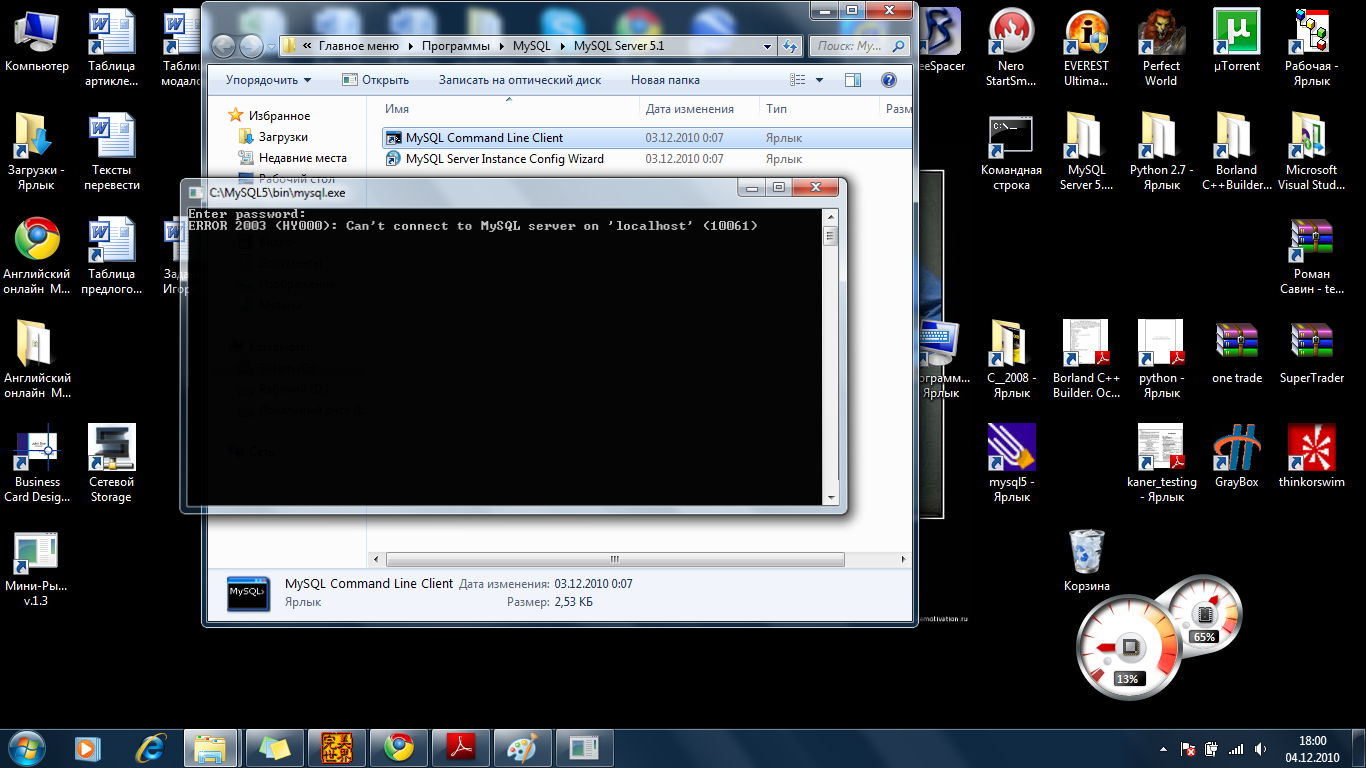1366x768 pixels.
Task: Click the Explorer search field
Action: tap(859, 46)
